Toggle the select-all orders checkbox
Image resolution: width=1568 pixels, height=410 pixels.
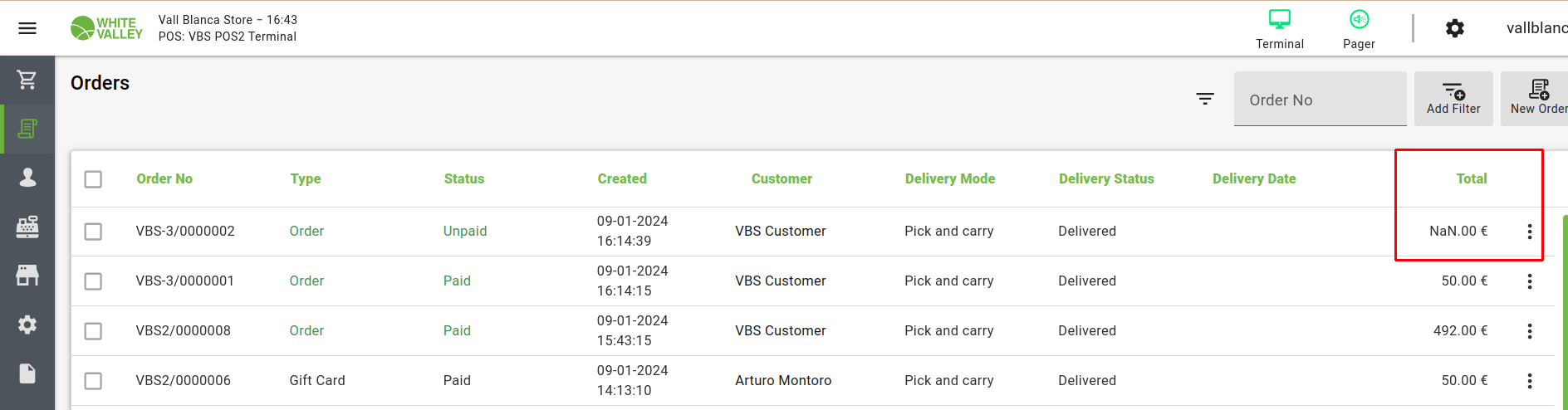click(93, 179)
